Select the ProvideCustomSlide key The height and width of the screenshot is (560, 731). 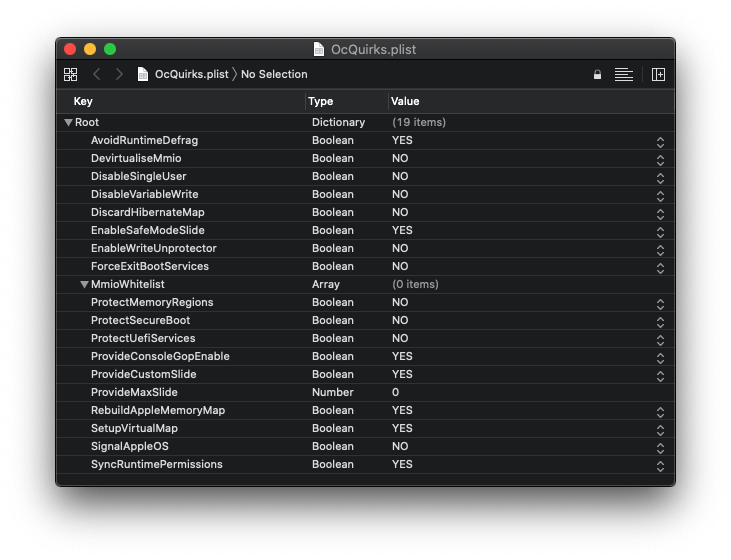[x=144, y=374]
